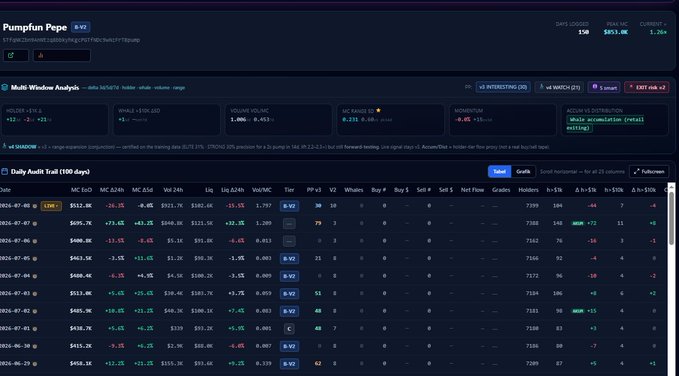This screenshot has width=679, height=376.
Task: Sort by the Liq Δ24h column header
Action: (233, 190)
